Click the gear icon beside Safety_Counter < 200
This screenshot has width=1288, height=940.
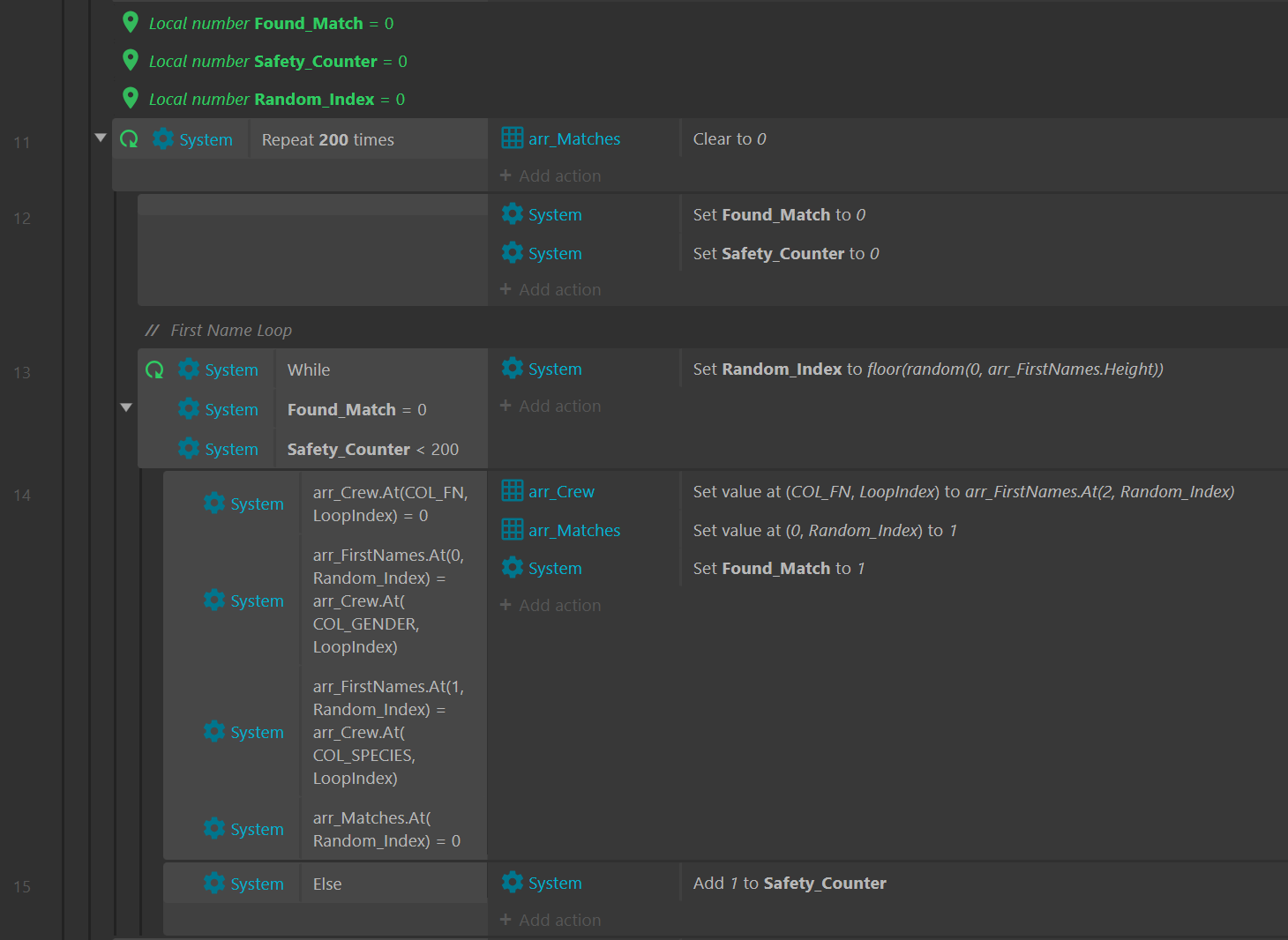(x=189, y=449)
